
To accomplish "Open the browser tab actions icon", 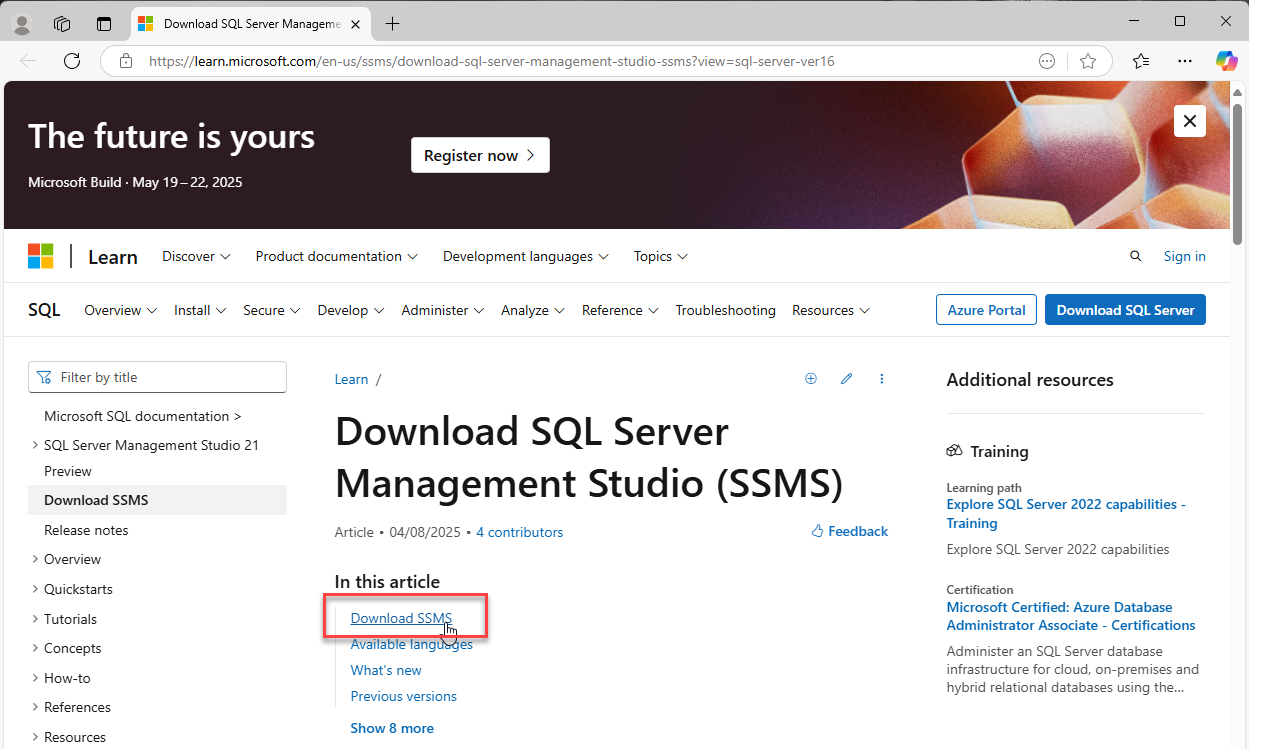I will pyautogui.click(x=104, y=23).
